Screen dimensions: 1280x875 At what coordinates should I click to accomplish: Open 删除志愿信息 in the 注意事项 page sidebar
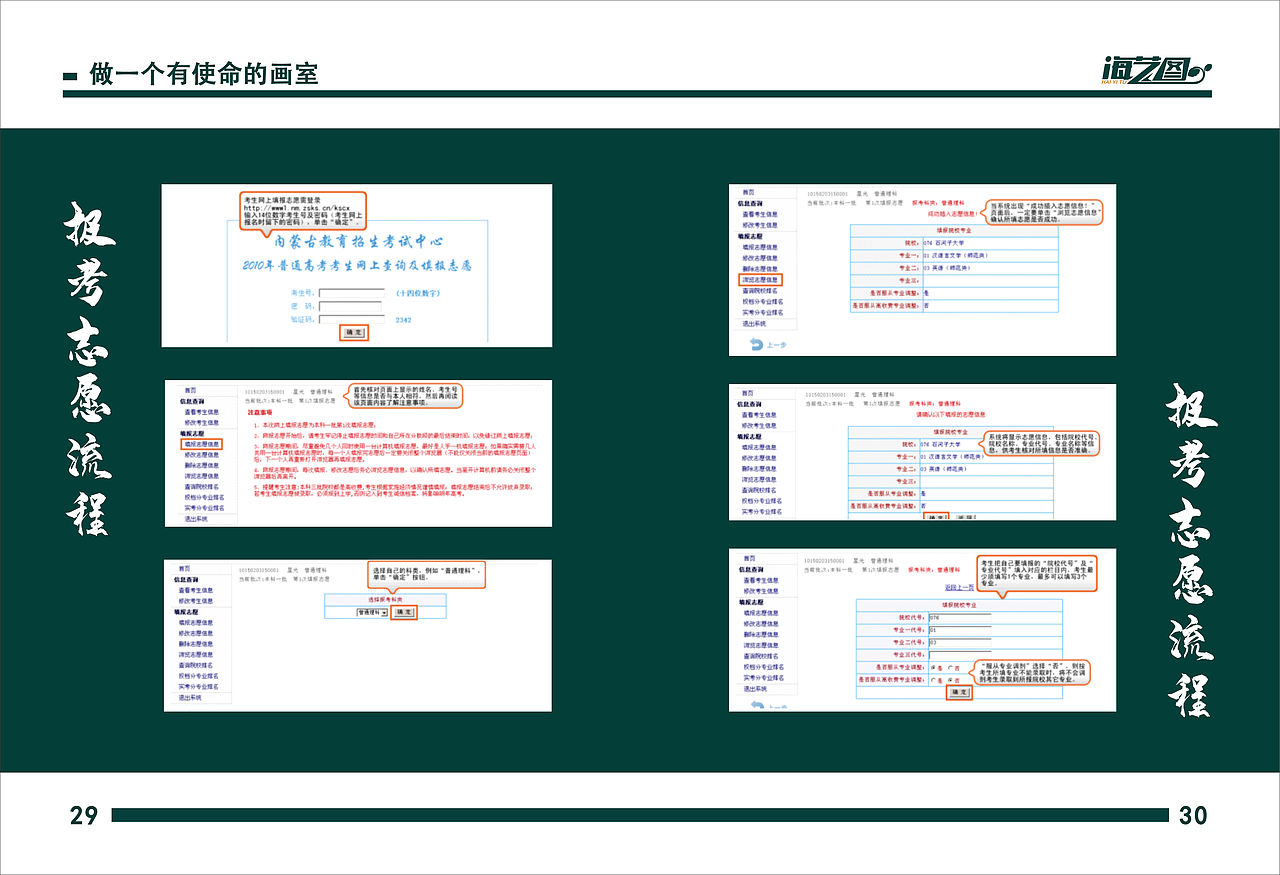point(201,465)
